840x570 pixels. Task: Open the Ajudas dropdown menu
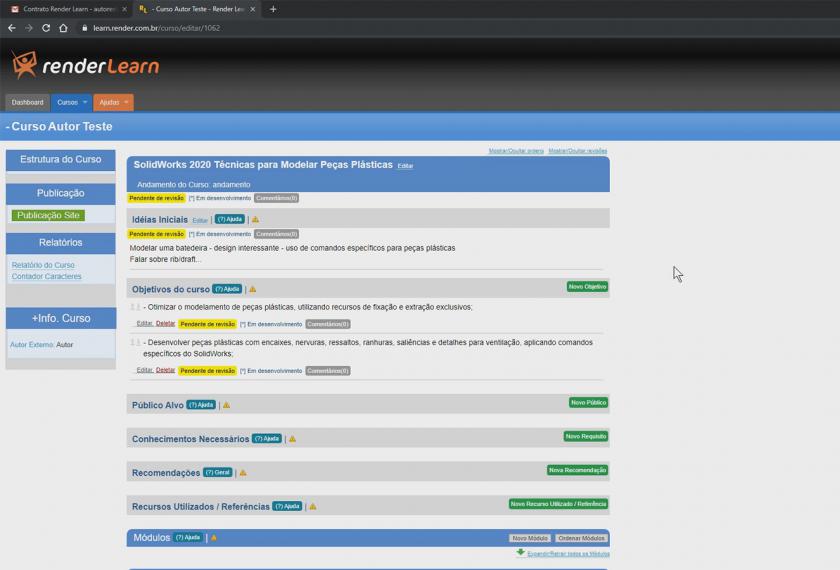pyautogui.click(x=113, y=102)
